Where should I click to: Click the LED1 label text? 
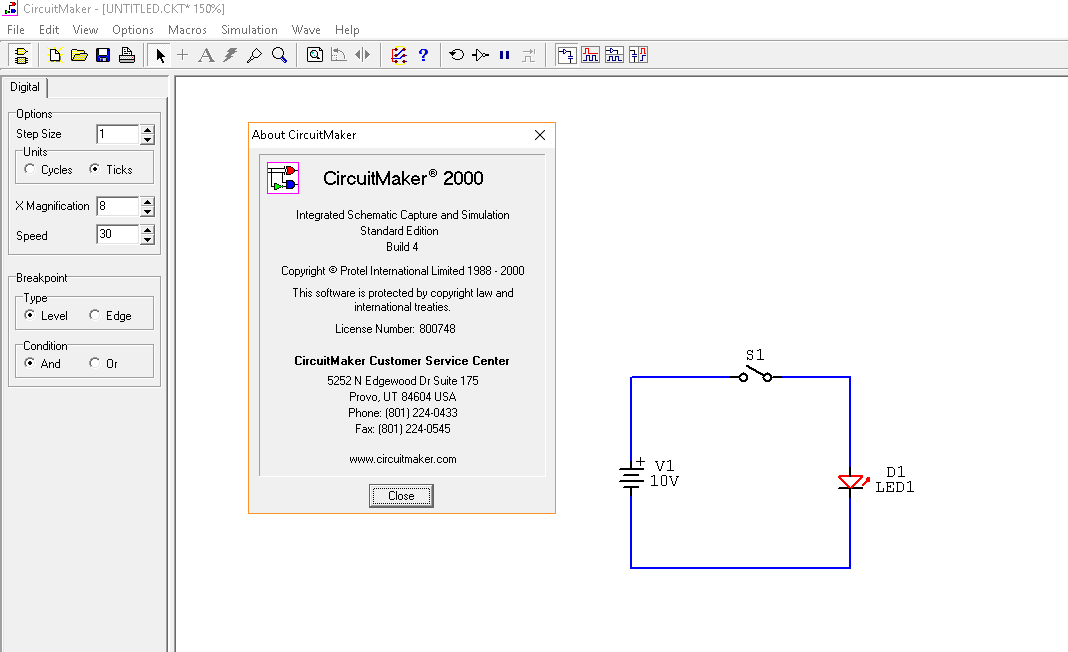point(894,487)
